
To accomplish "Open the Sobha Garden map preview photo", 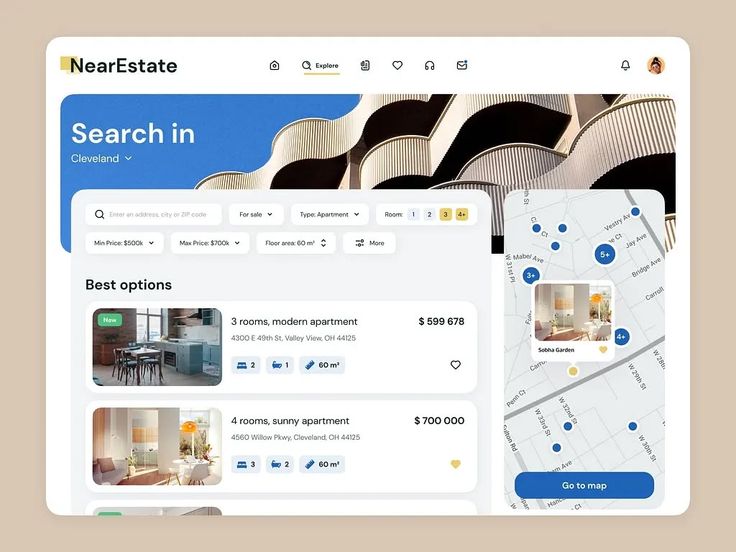I will click(x=573, y=312).
